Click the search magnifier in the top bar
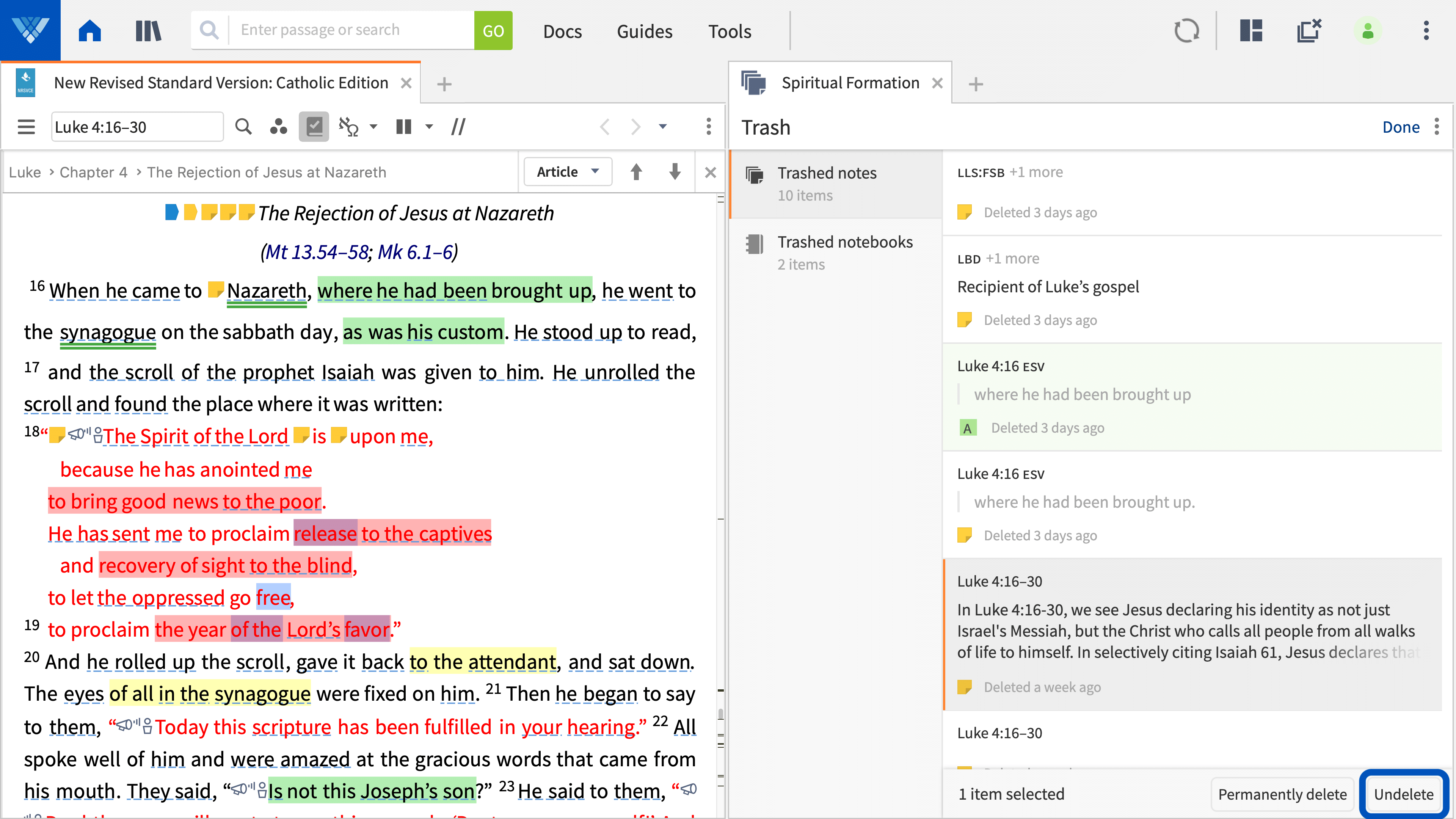1456x819 pixels. [209, 30]
